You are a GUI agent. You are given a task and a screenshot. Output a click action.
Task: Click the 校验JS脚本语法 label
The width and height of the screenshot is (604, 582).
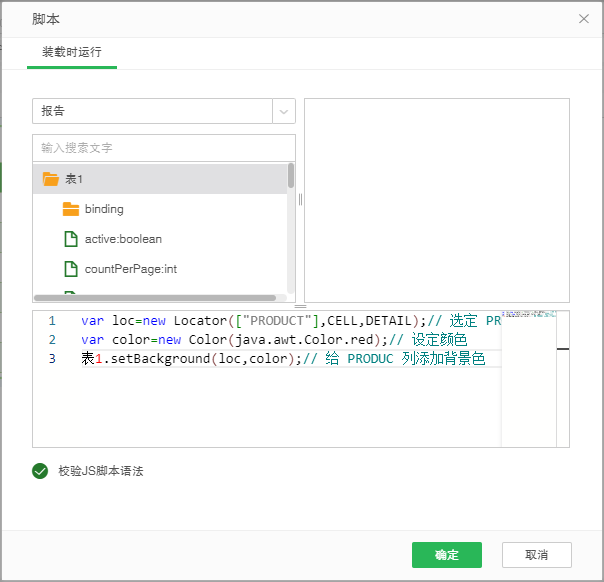point(100,470)
